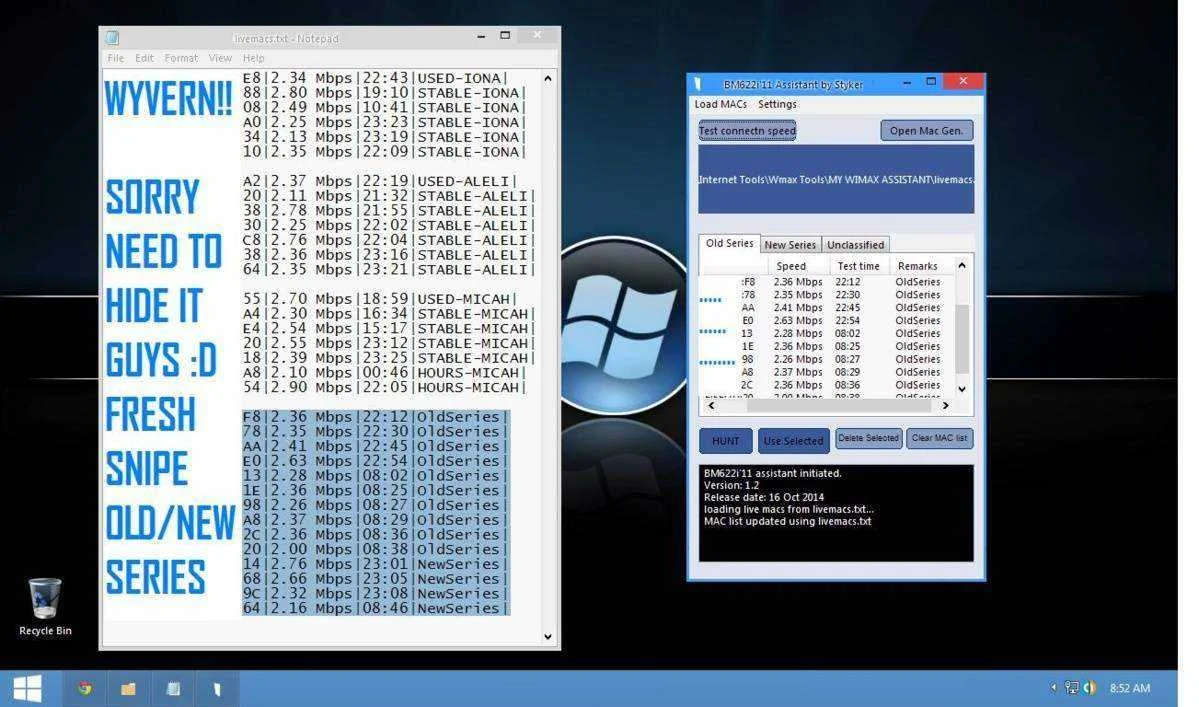The height and width of the screenshot is (707, 1199).
Task: Click right arrow of MAC list horizontal scrollbar
Action: [x=946, y=406]
